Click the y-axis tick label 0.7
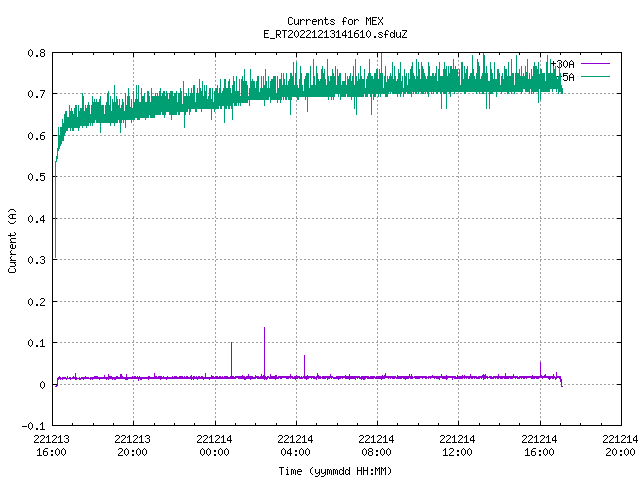This screenshot has height=480, width=640. 36,94
